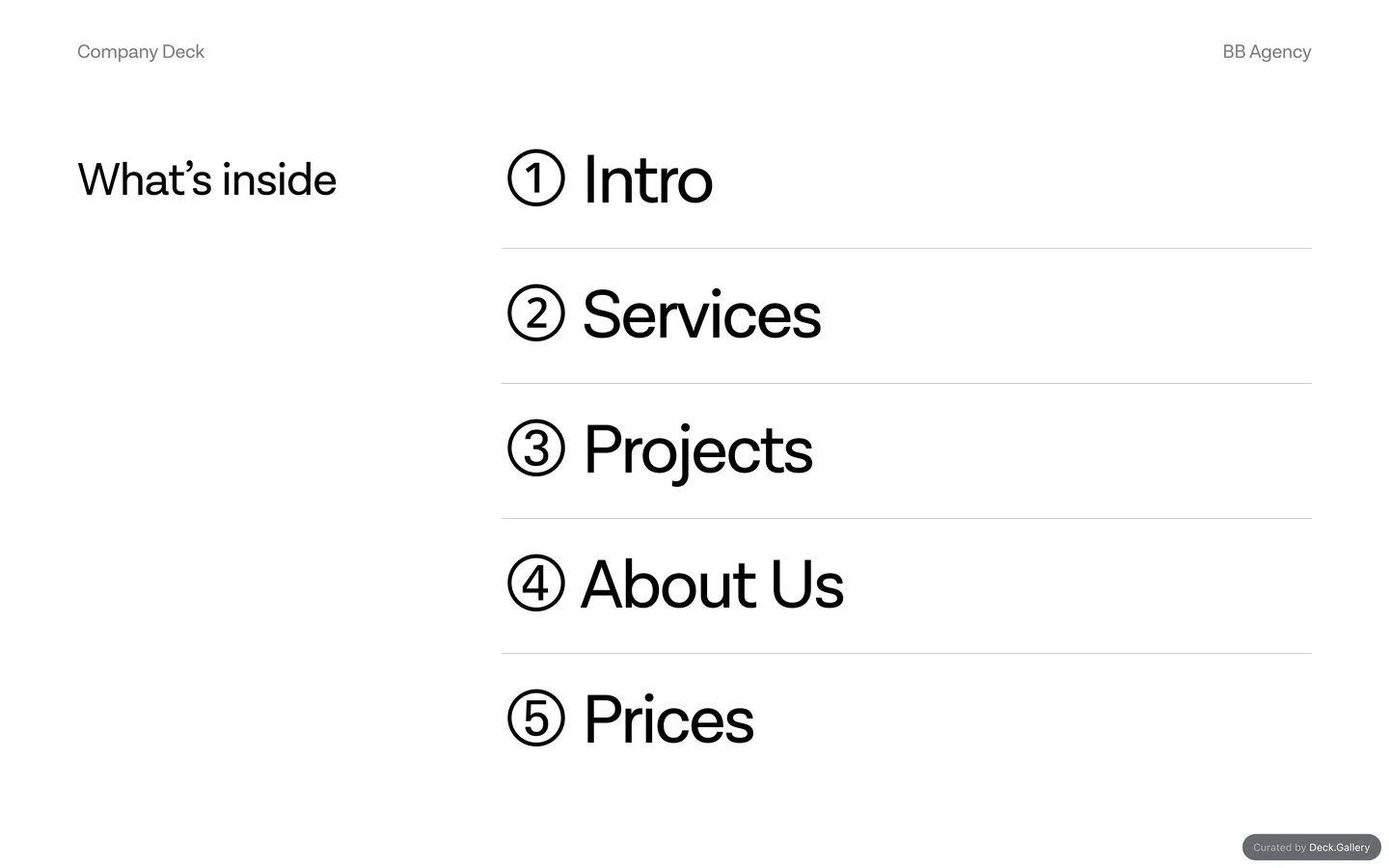Click the BB Agency header text

click(x=1266, y=52)
